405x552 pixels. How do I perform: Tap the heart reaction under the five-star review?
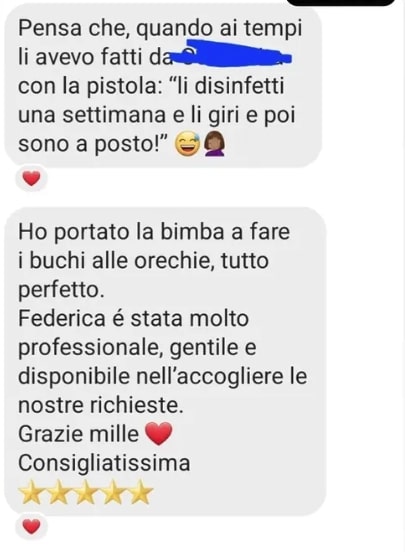click(31, 527)
